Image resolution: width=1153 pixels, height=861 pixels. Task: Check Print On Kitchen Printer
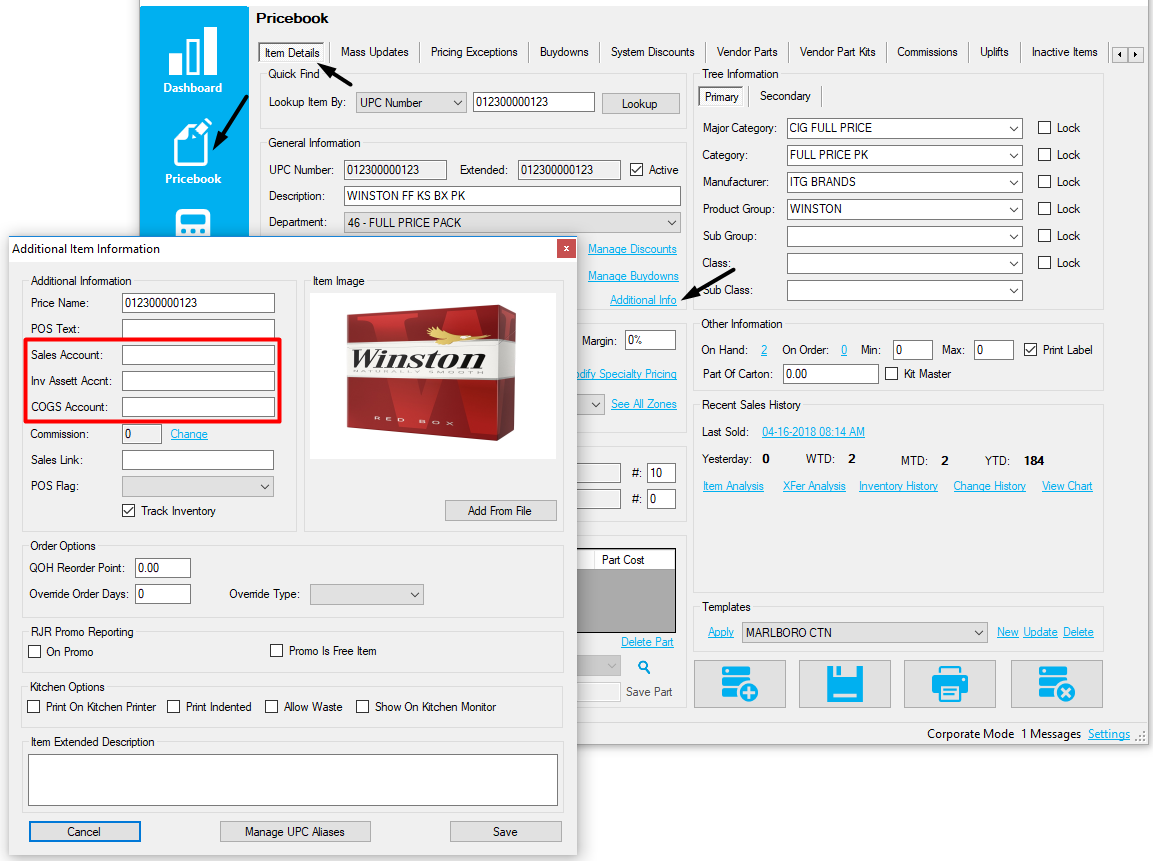[x=34, y=707]
